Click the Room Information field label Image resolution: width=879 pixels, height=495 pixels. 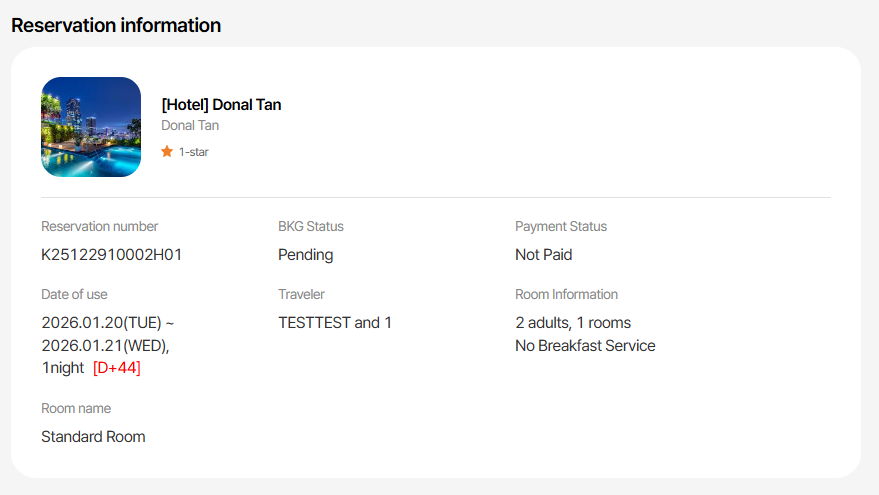[566, 295]
